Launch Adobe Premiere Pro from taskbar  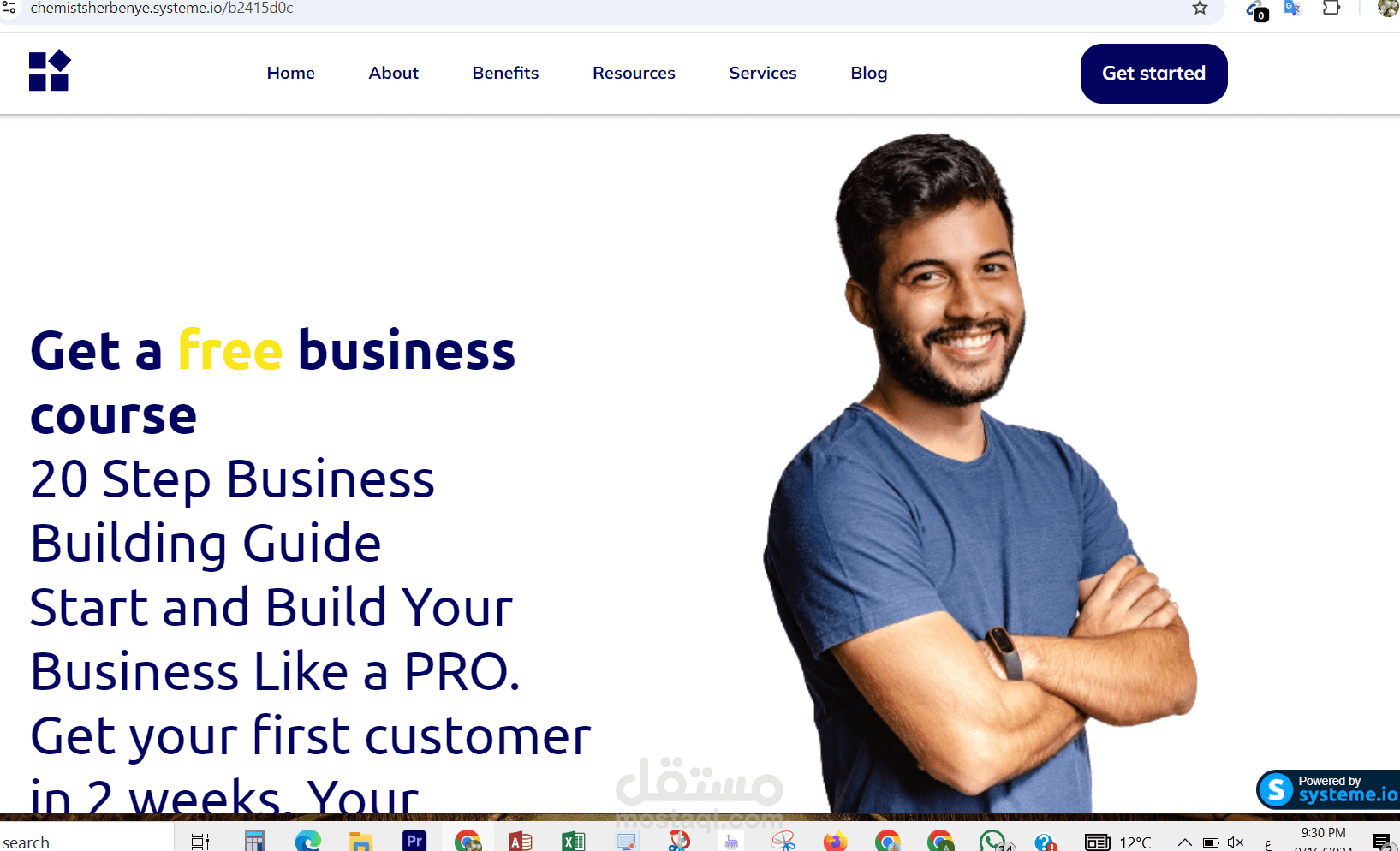[414, 841]
